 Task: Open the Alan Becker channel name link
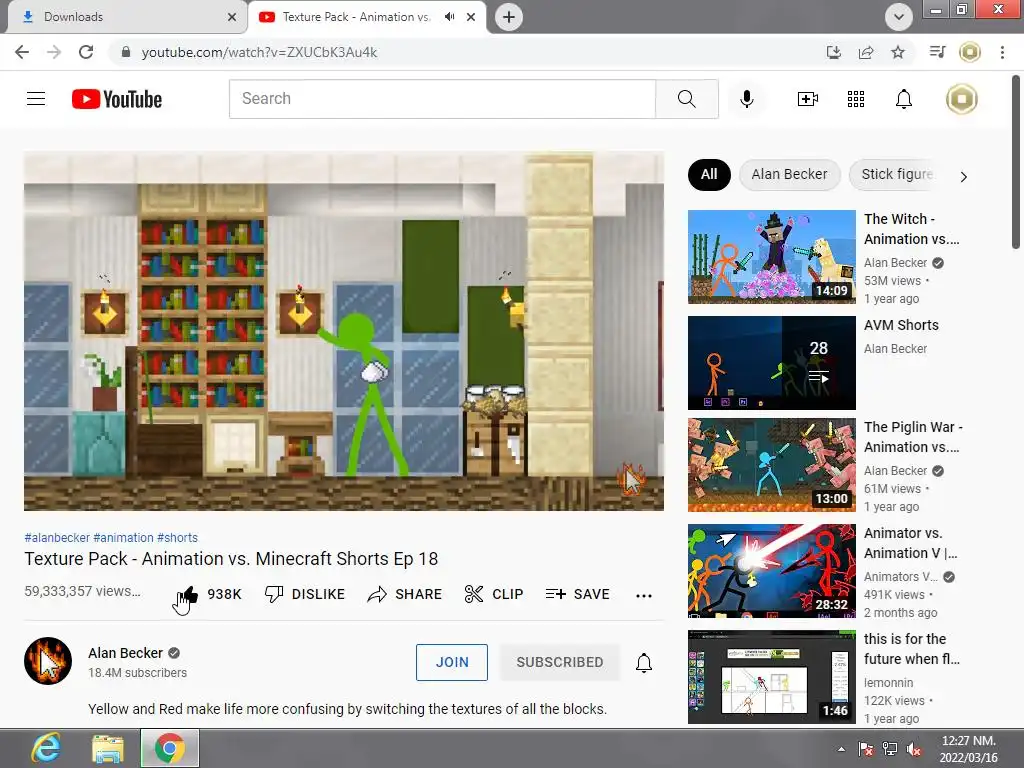coord(125,653)
